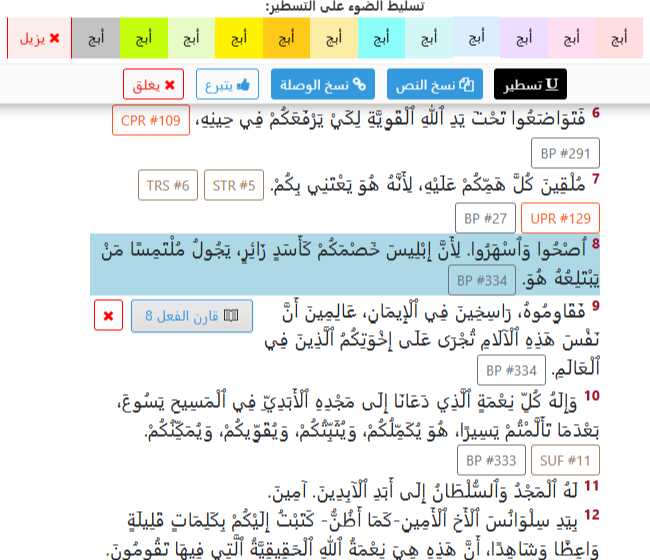Open BP #334 tag after verse 9
The image size is (650, 560).
coord(512,370)
